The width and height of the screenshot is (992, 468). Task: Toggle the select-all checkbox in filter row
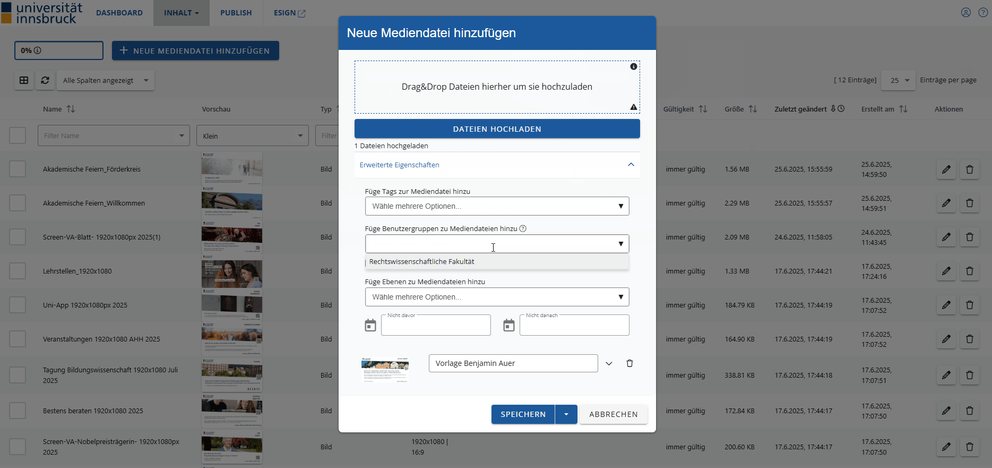[17, 135]
